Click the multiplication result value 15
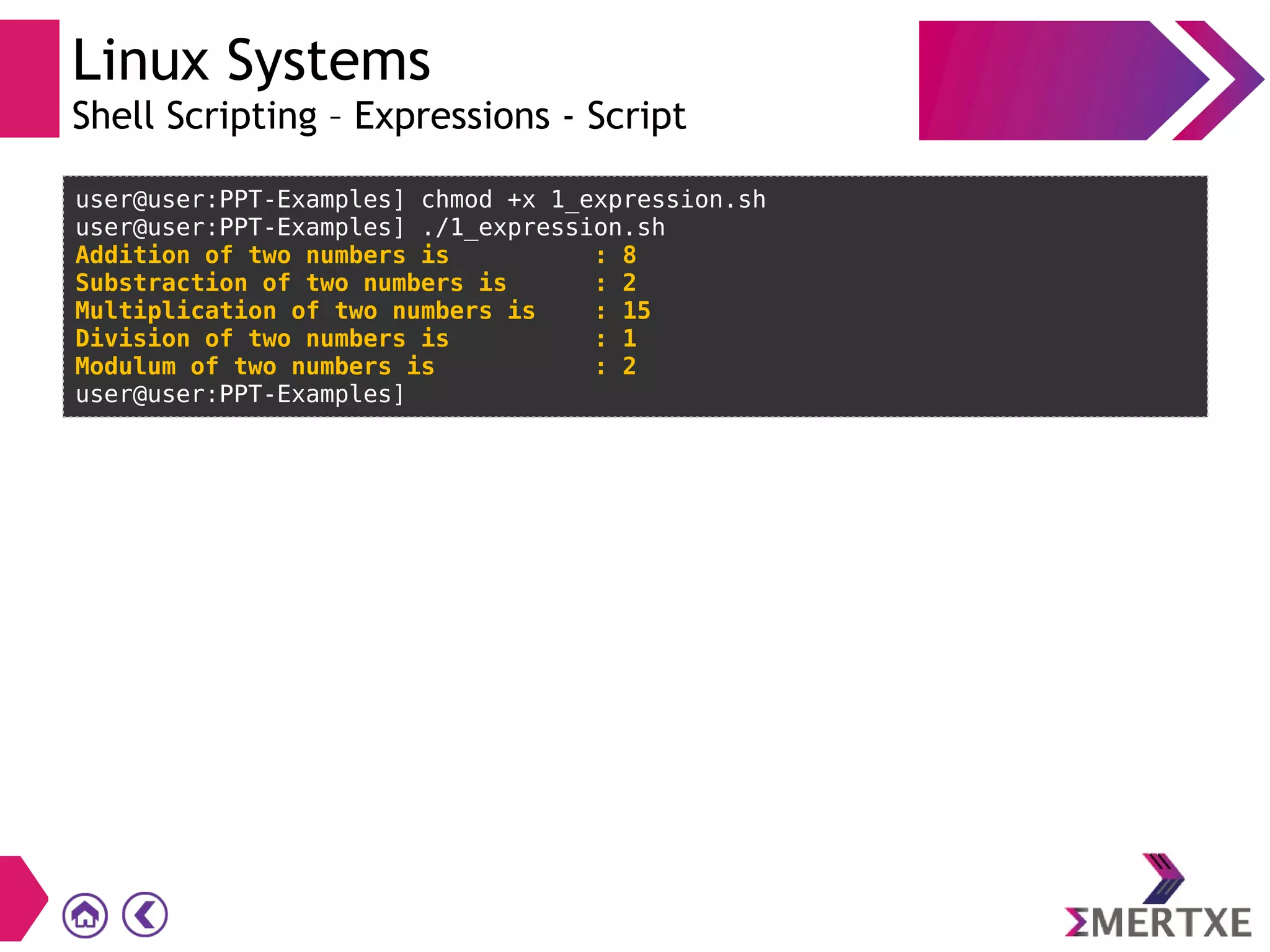This screenshot has width=1270, height=952. (637, 311)
